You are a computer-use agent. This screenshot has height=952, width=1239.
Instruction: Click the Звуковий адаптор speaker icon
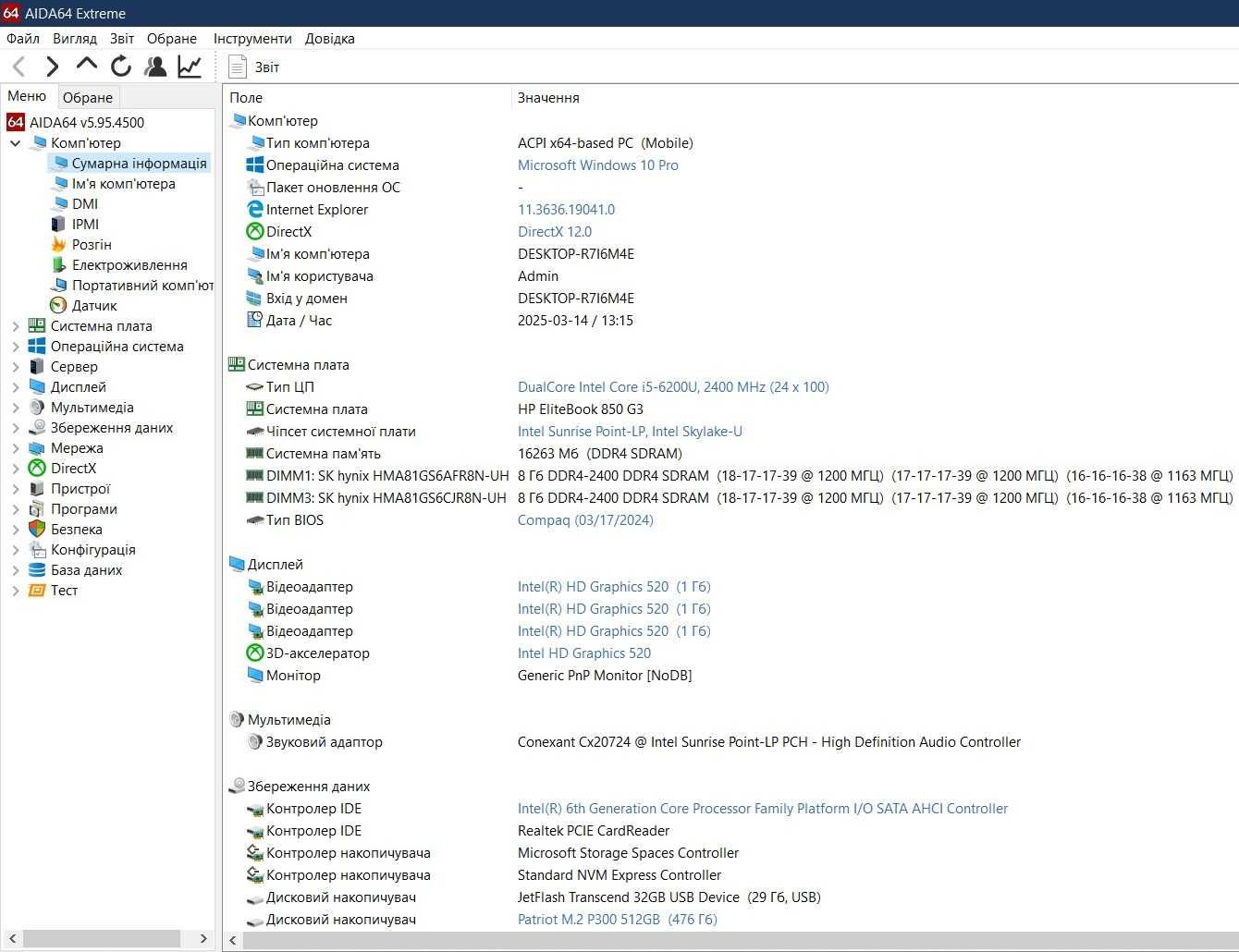(255, 742)
